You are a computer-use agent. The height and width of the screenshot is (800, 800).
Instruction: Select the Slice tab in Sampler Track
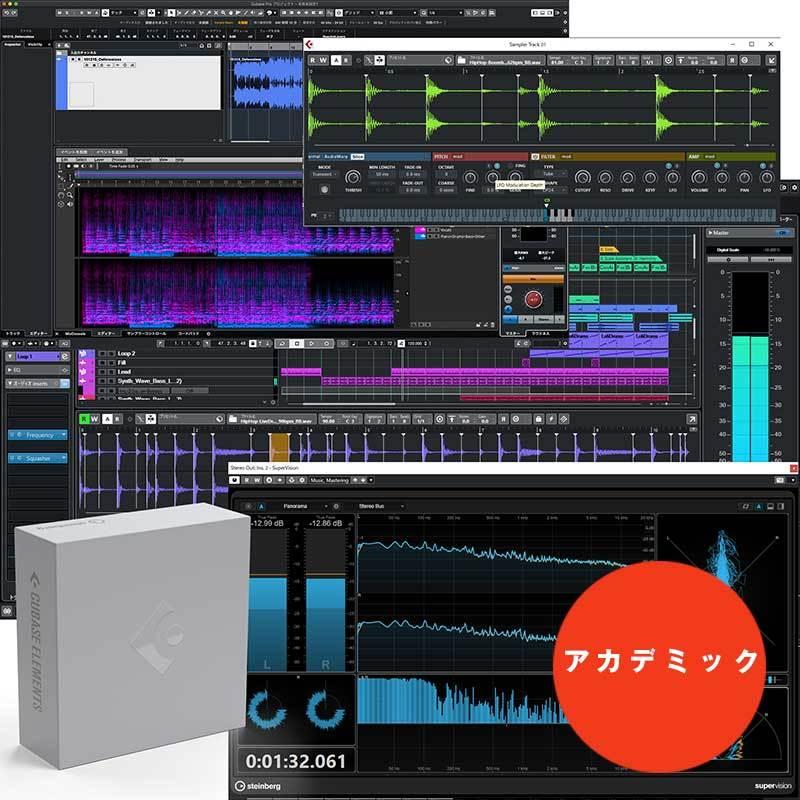(x=358, y=157)
